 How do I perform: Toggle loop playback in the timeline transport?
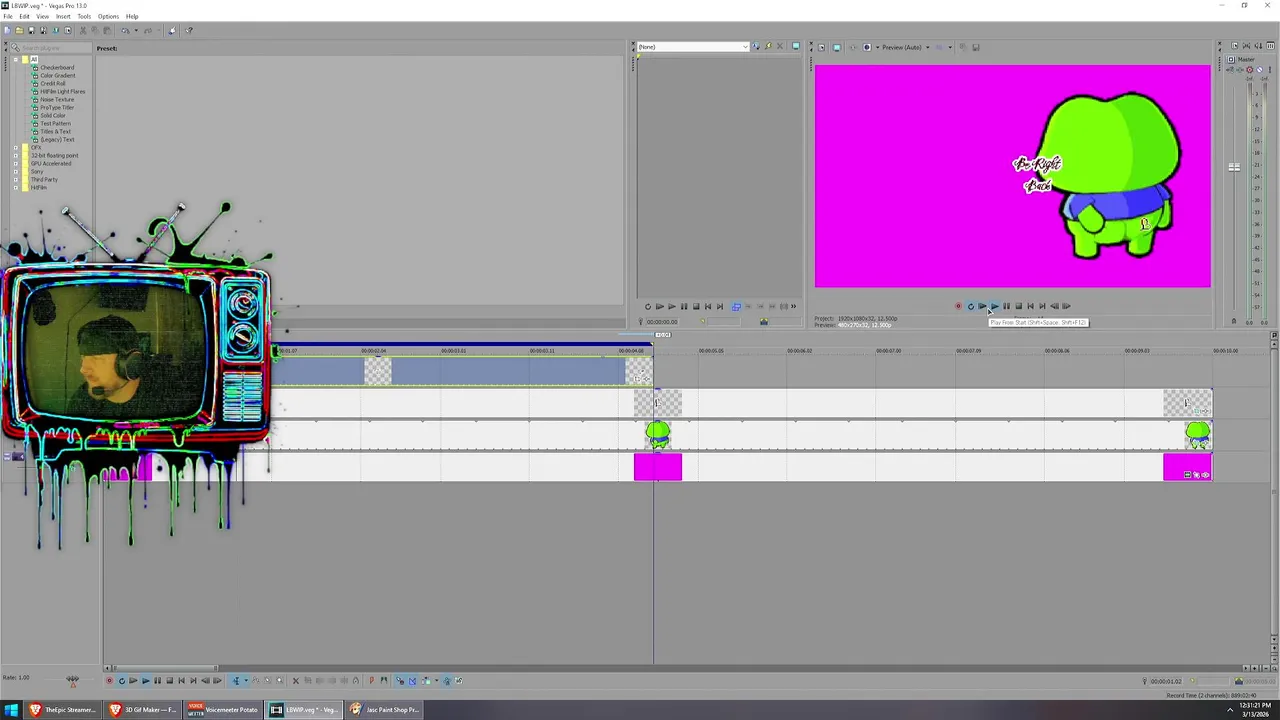point(122,681)
